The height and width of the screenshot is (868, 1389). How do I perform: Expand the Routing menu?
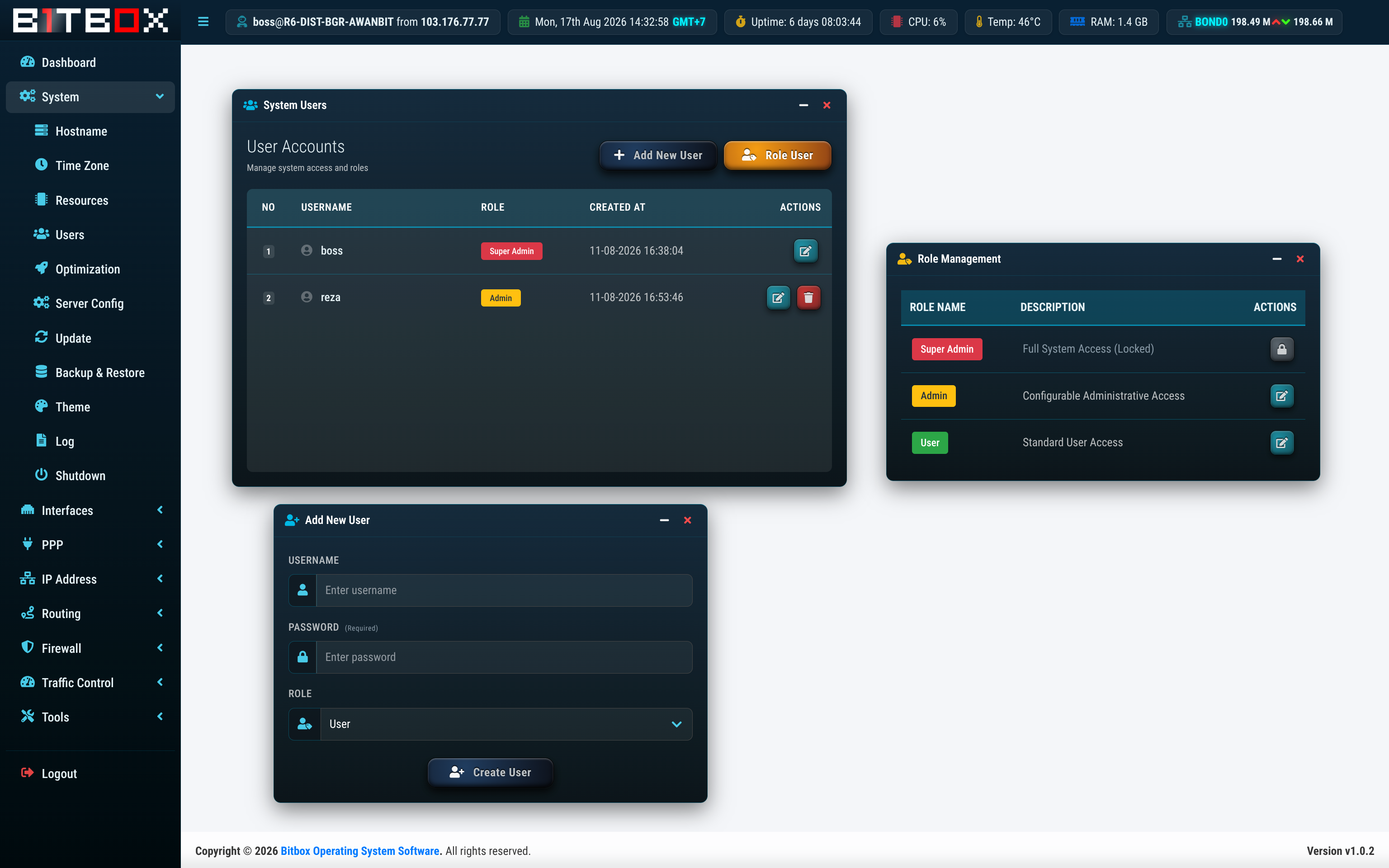[90, 613]
